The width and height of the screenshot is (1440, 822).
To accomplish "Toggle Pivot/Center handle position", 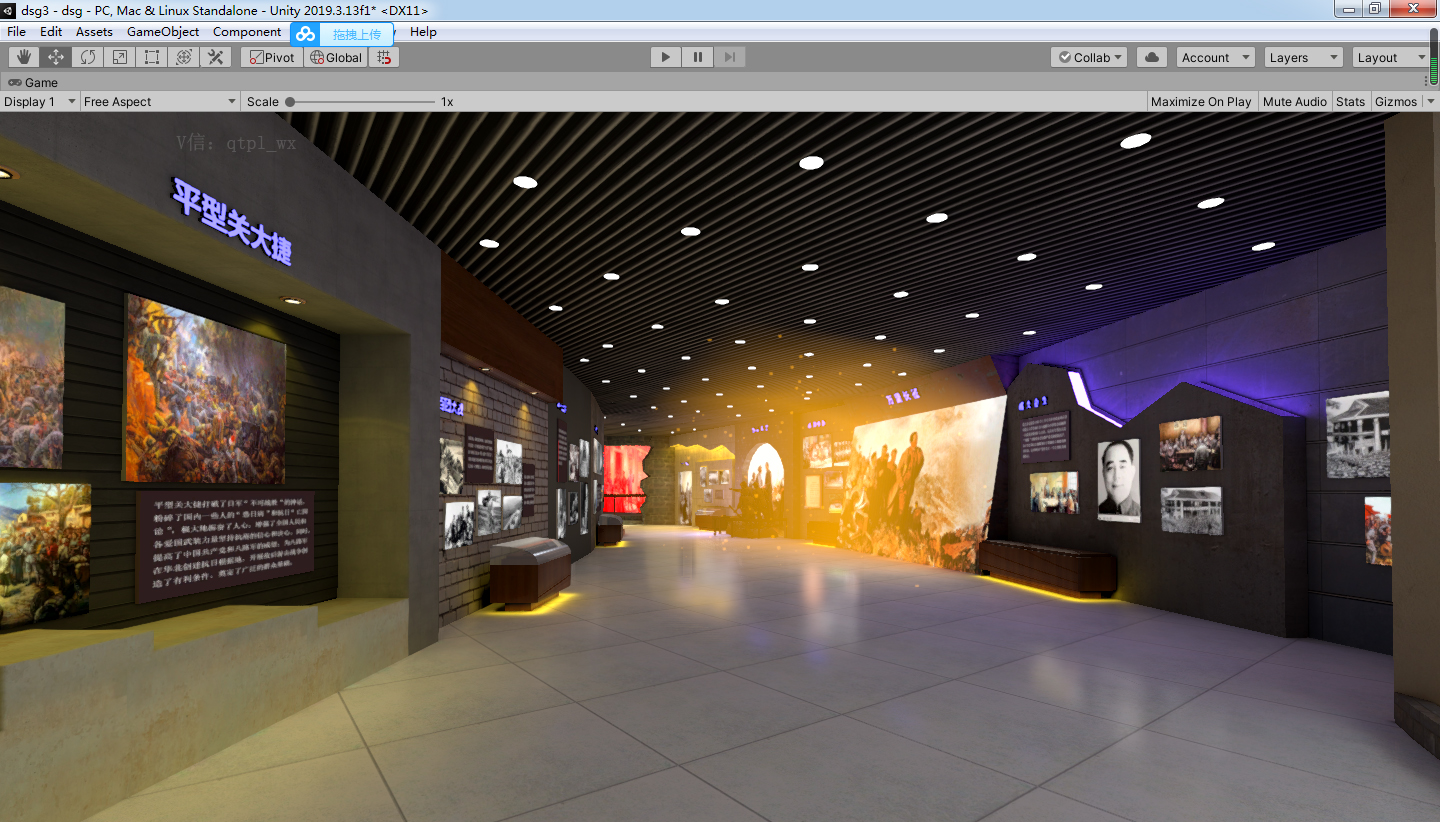I will pyautogui.click(x=272, y=57).
